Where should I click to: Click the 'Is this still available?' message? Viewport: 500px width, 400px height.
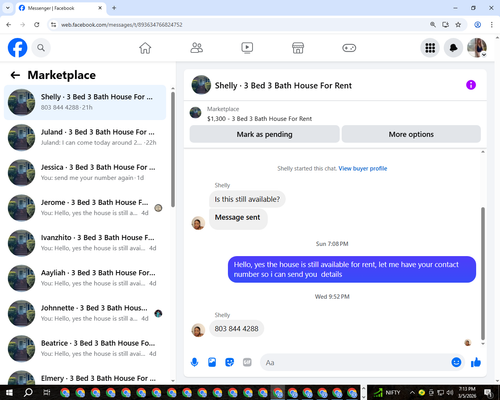(247, 199)
